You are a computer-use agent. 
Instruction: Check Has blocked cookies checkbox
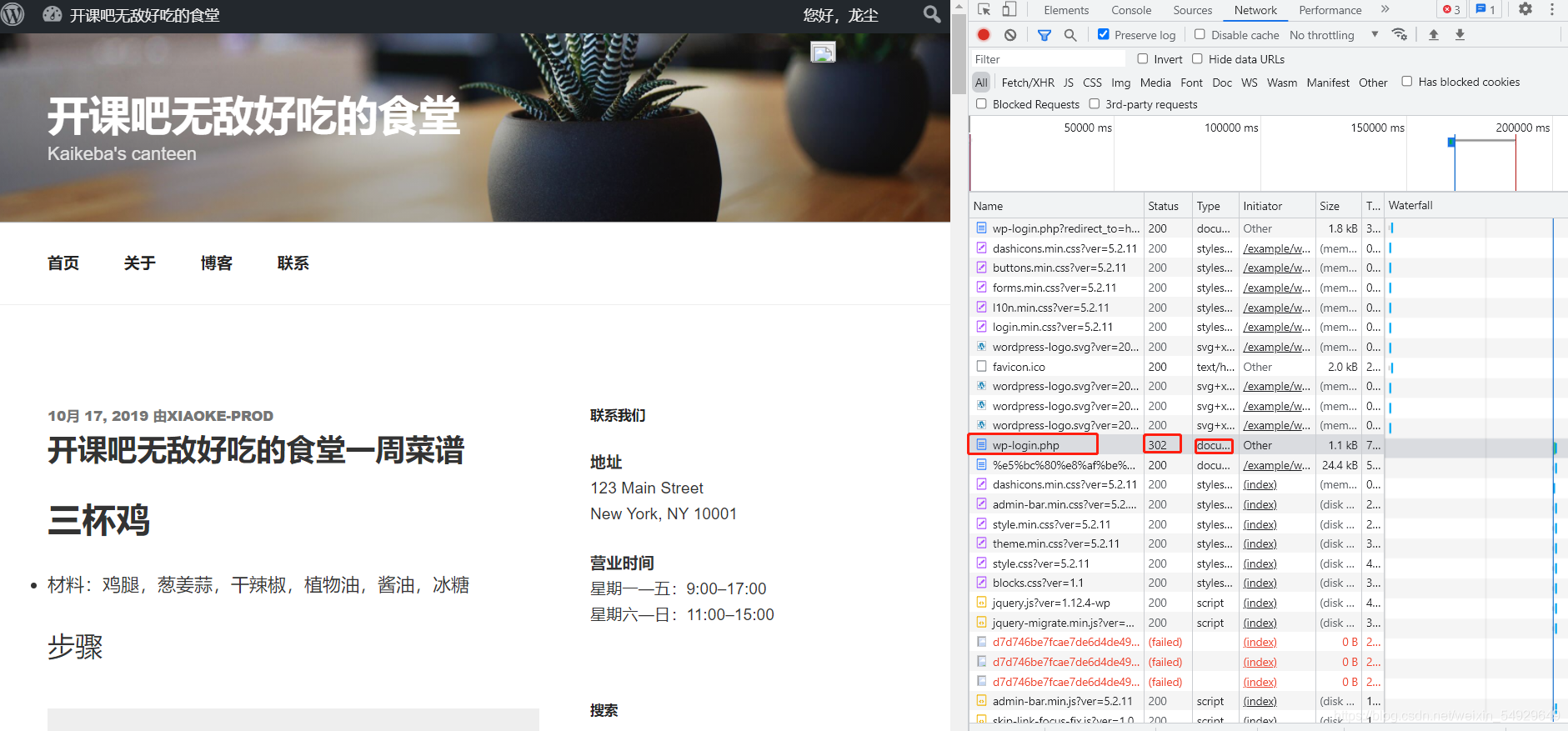pos(1407,81)
